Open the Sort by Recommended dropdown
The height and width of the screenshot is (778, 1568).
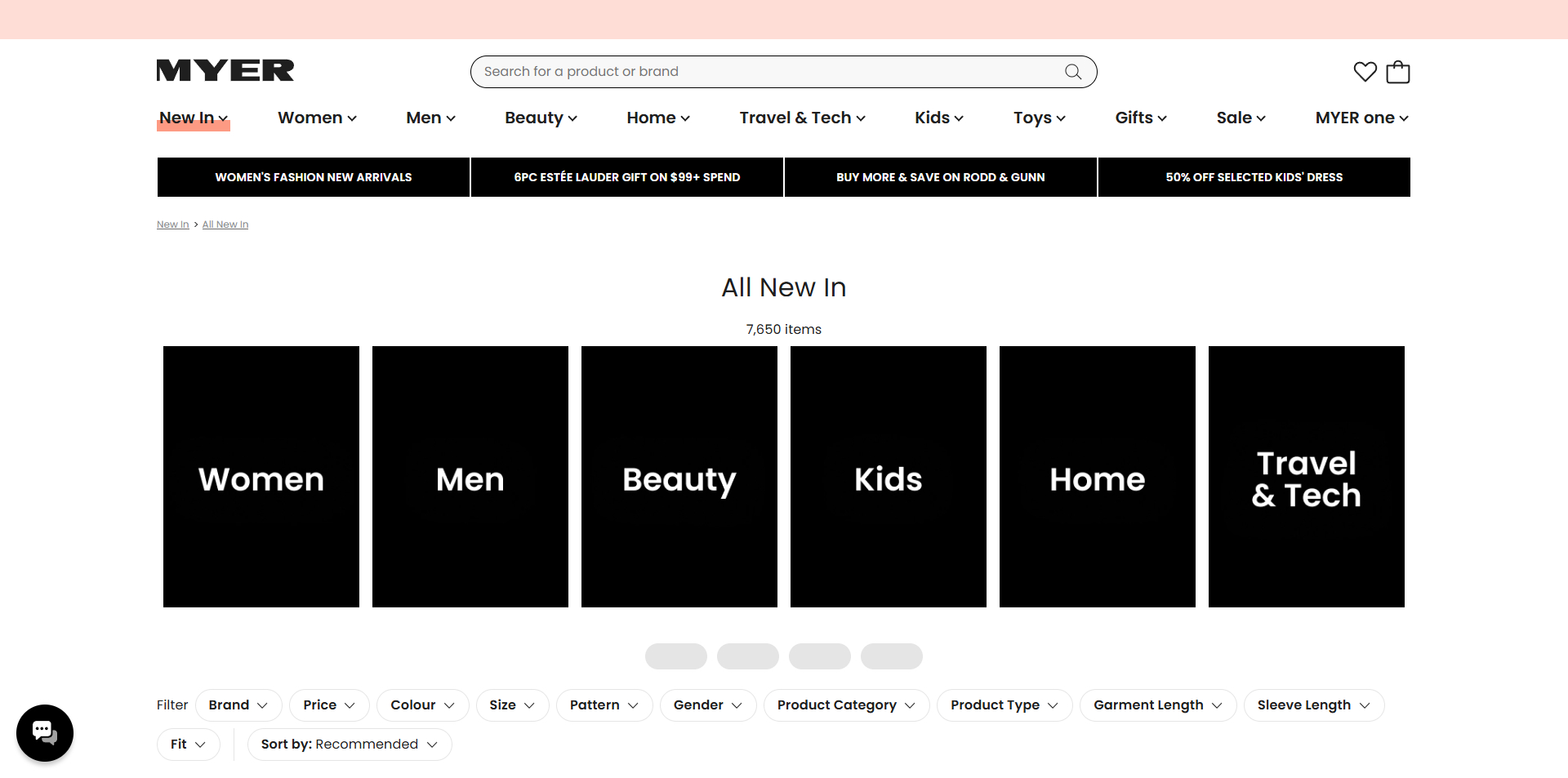pyautogui.click(x=350, y=745)
